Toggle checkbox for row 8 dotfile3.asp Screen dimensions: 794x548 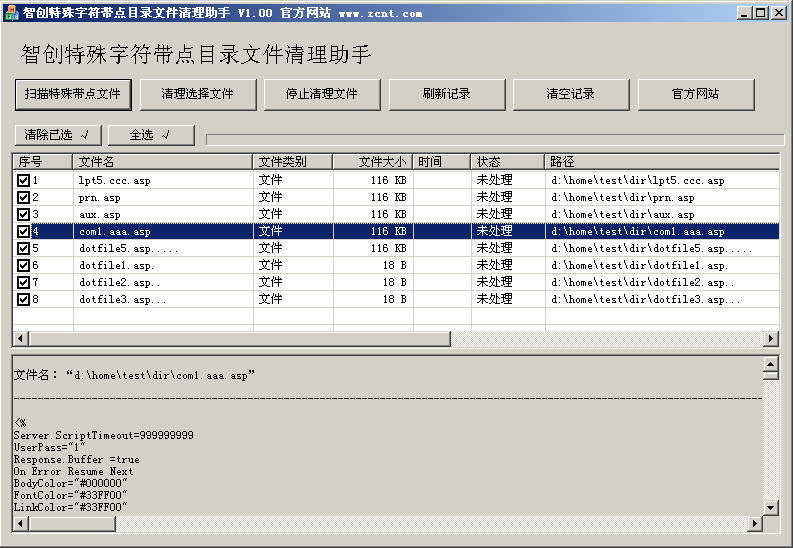click(x=23, y=299)
